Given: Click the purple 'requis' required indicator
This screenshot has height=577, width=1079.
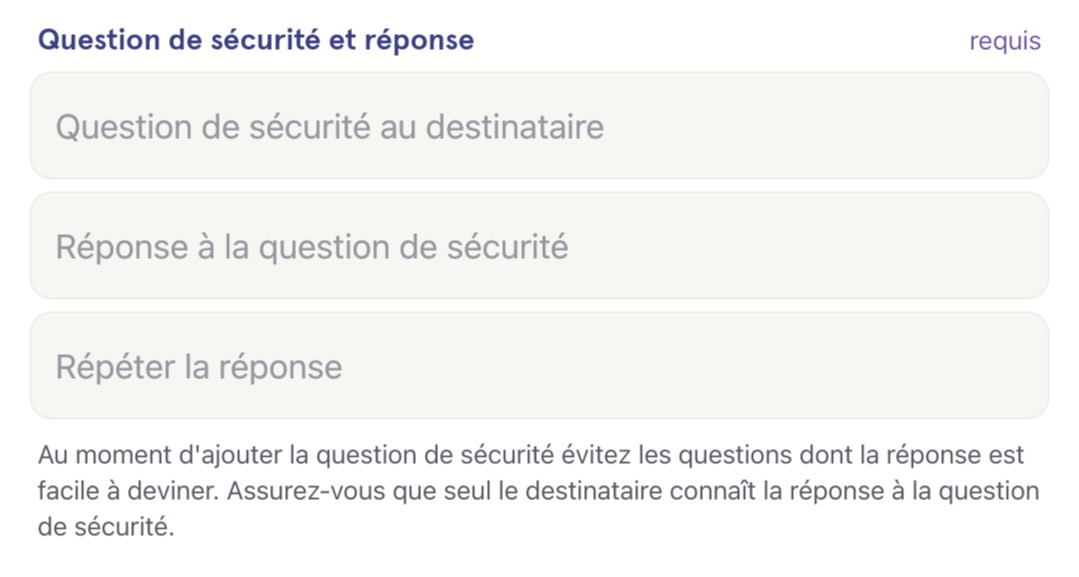Looking at the screenshot, I should point(1005,41).
